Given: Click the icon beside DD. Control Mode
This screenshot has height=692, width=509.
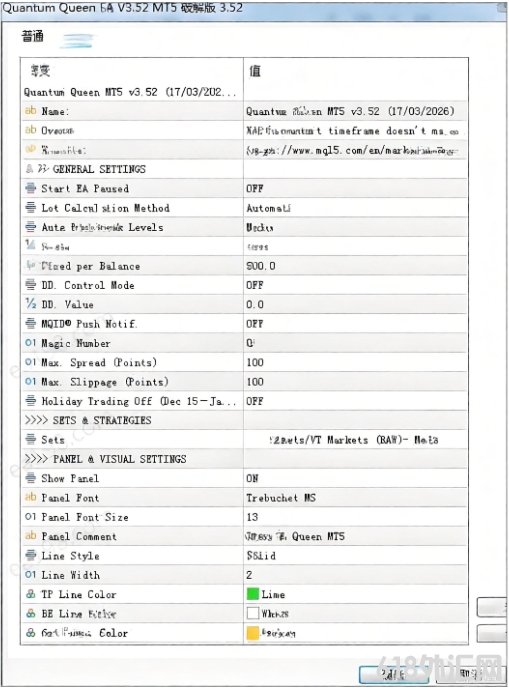Looking at the screenshot, I should [x=30, y=285].
